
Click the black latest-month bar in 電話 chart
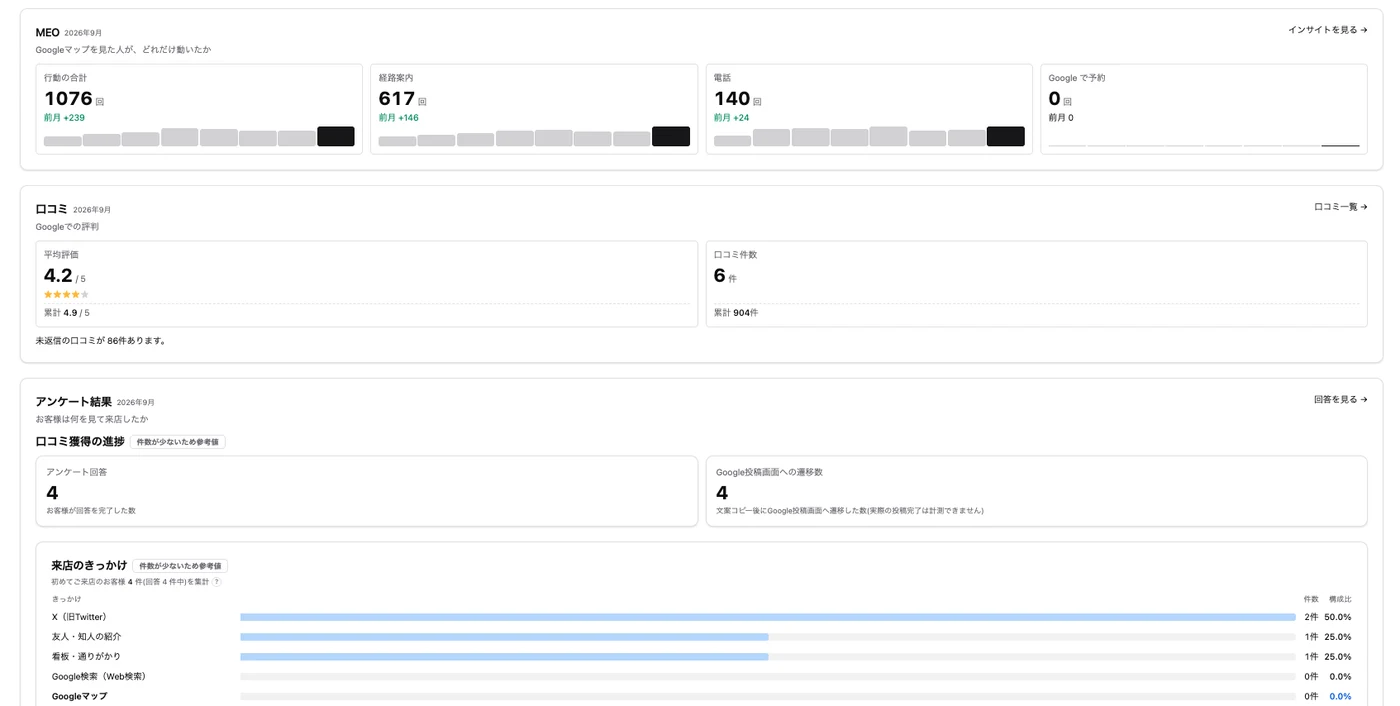(1006, 137)
